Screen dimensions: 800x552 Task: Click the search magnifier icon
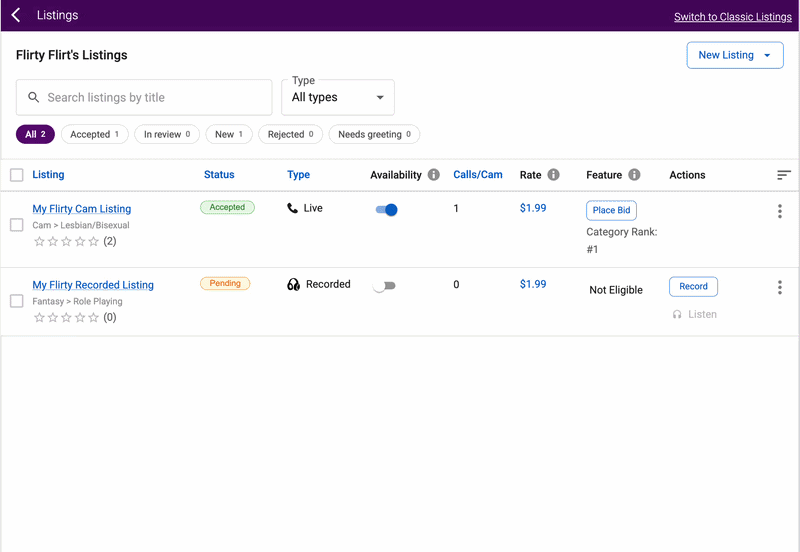click(33, 97)
